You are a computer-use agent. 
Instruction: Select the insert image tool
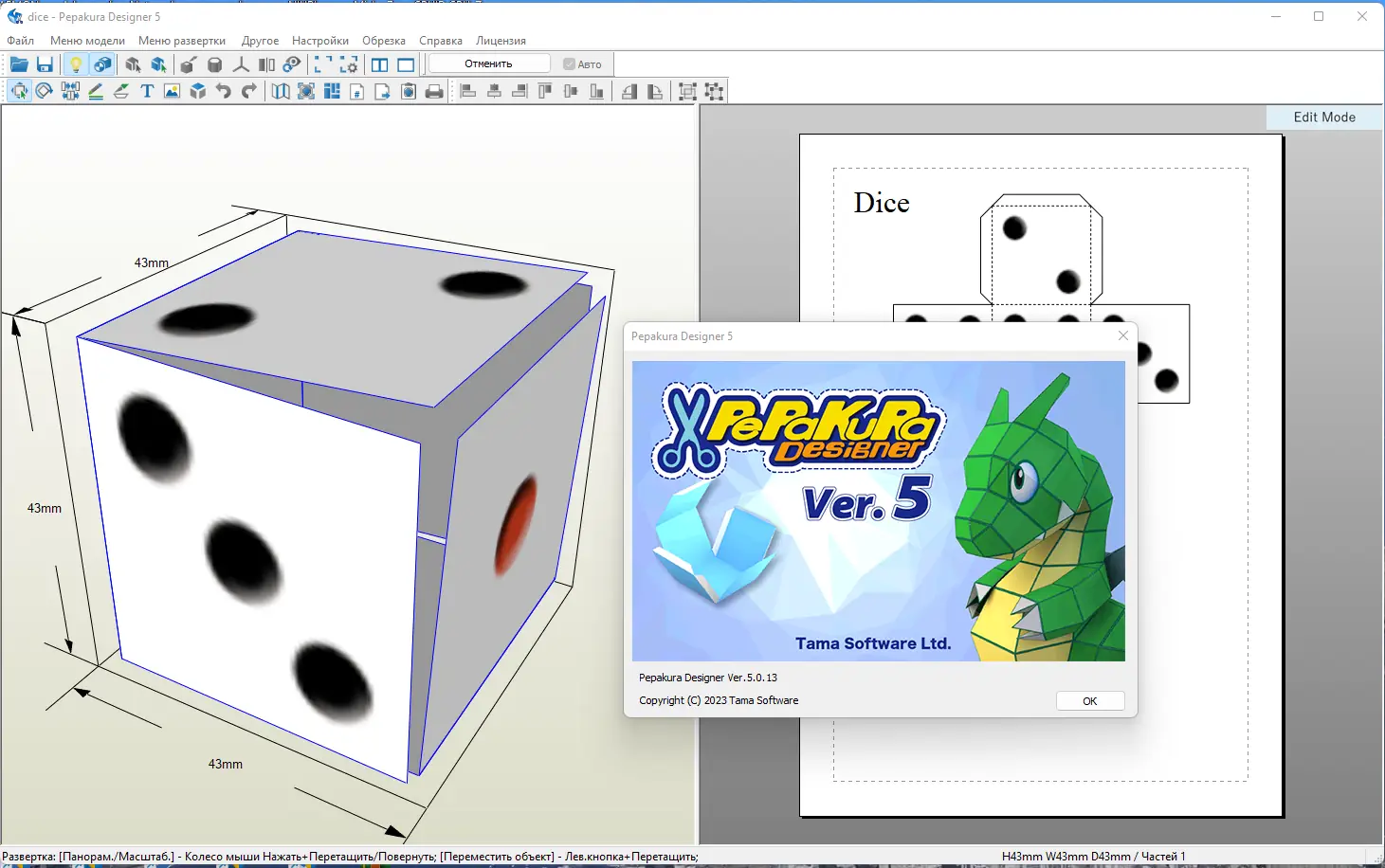tap(172, 91)
